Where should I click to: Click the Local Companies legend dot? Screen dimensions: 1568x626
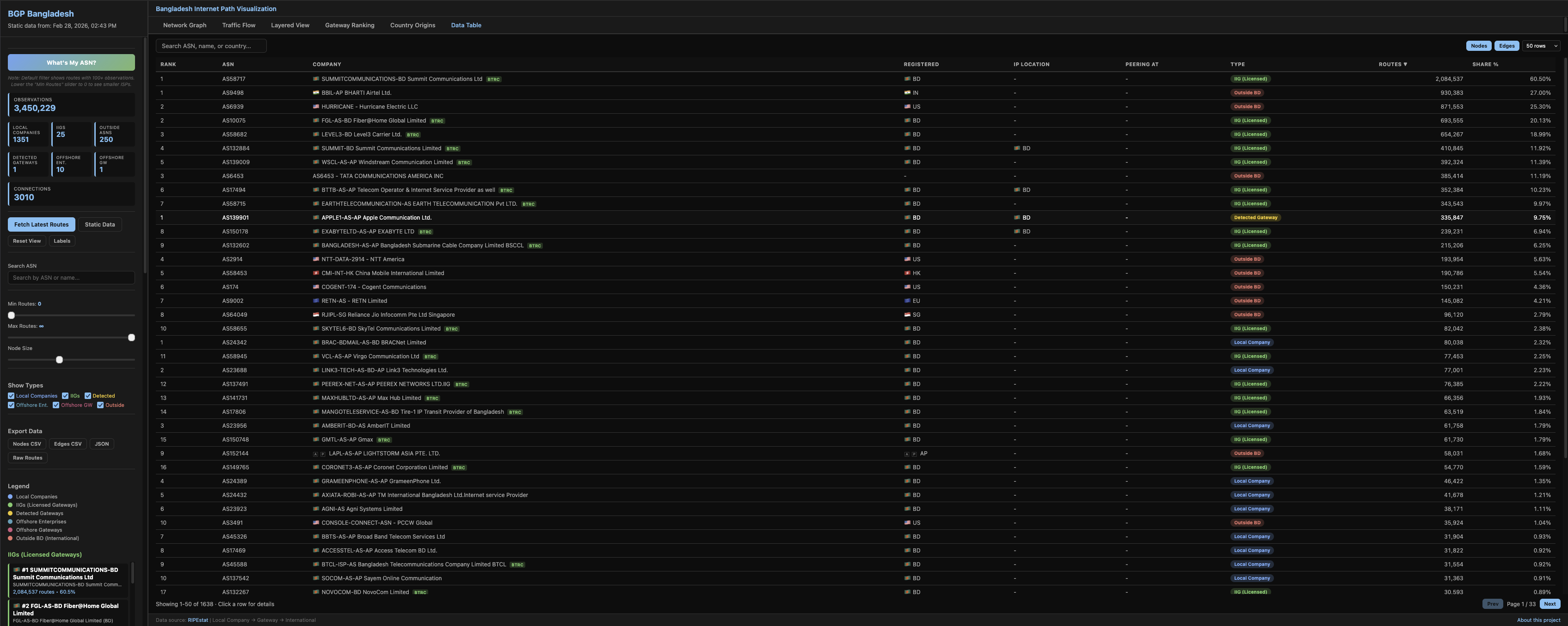10,497
